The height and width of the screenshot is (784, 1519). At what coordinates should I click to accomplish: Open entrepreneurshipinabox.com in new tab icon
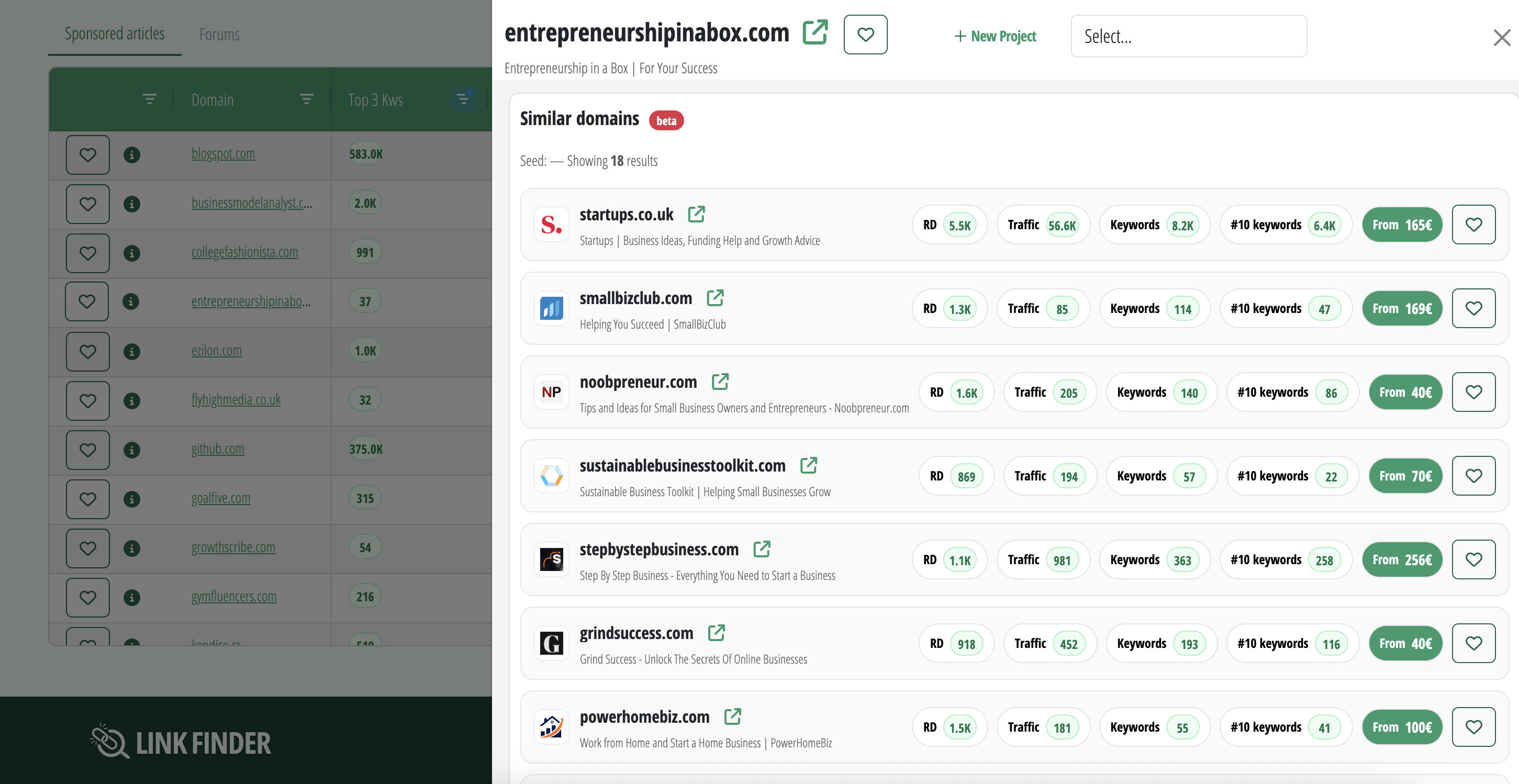816,32
